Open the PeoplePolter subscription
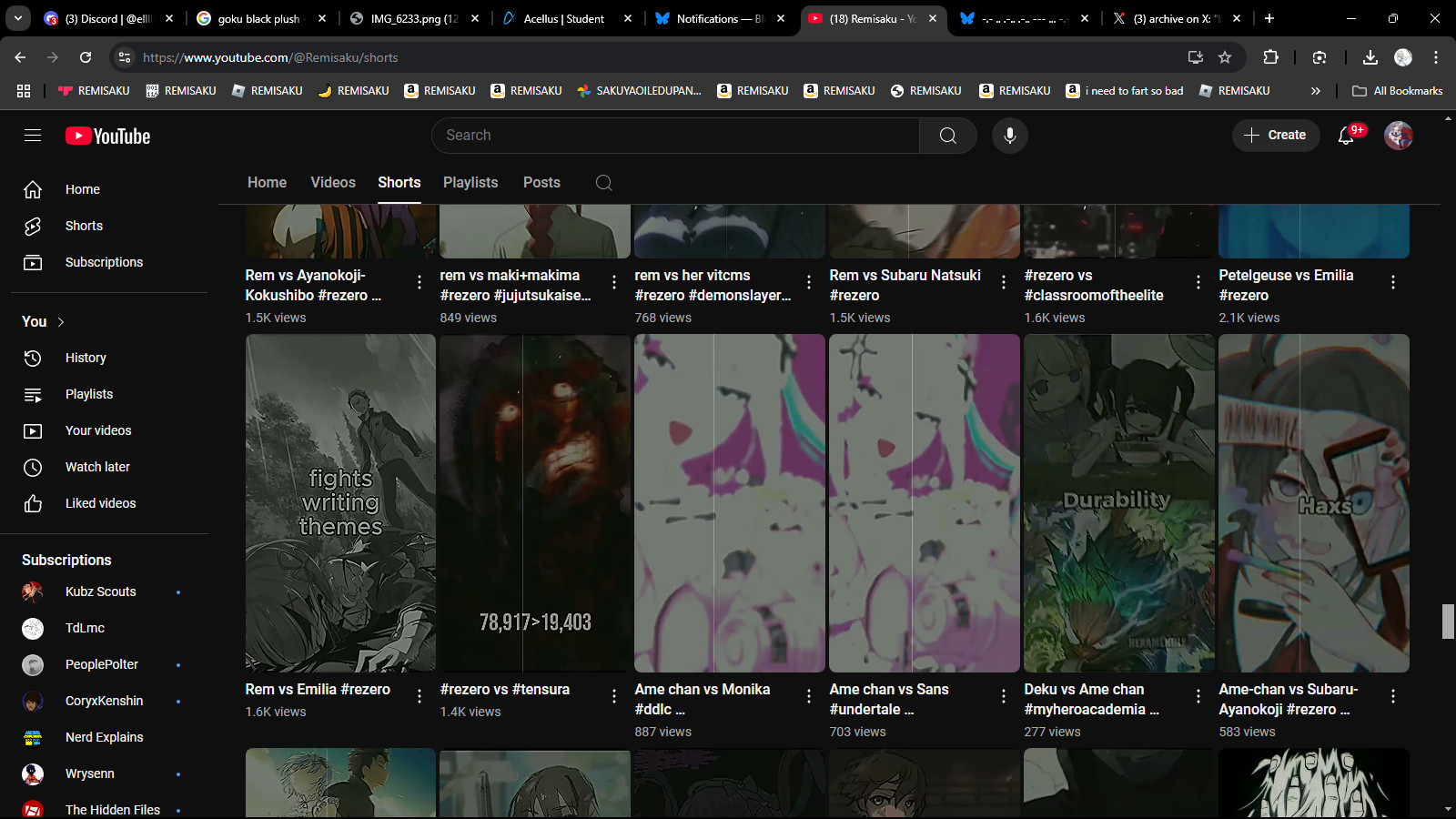The height and width of the screenshot is (819, 1456). click(x=109, y=664)
